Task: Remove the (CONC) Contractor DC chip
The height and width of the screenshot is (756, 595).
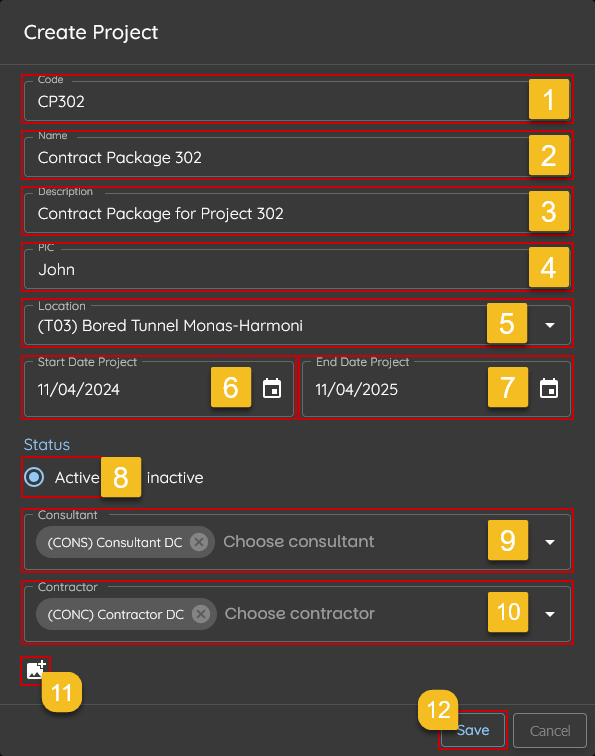Action: click(x=201, y=614)
